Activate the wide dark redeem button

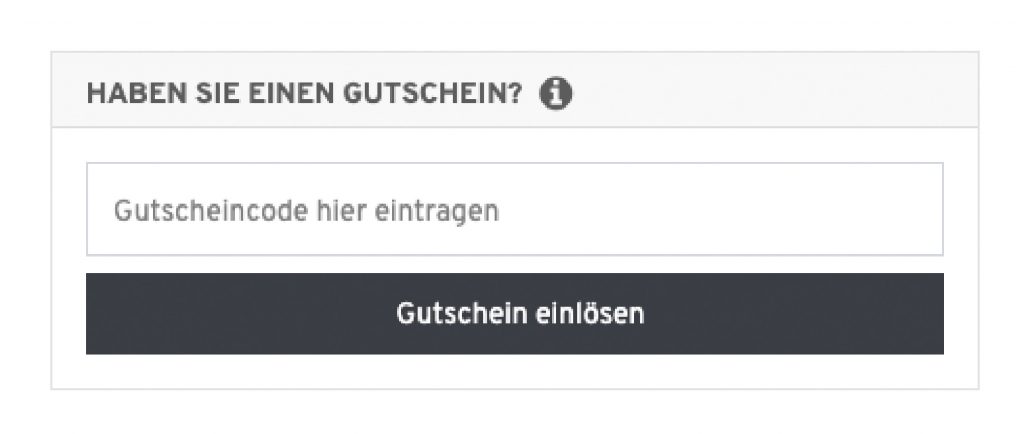click(x=515, y=314)
